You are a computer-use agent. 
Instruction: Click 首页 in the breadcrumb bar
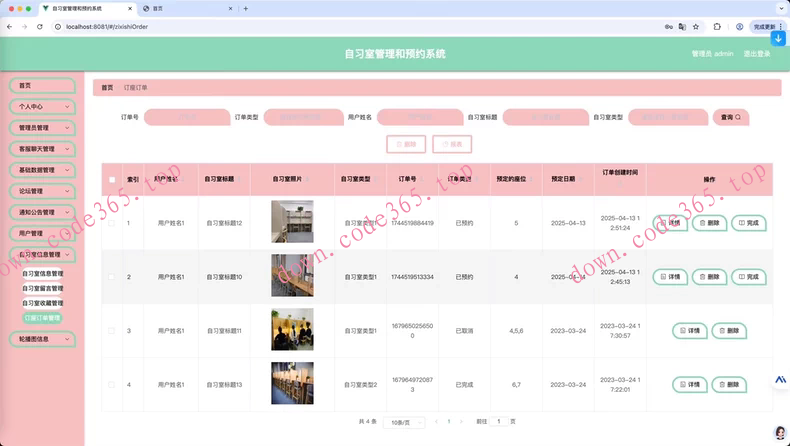107,88
